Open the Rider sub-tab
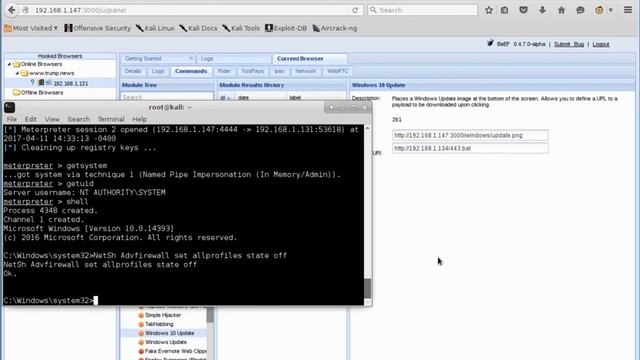This screenshot has width=640, height=360. (224, 71)
